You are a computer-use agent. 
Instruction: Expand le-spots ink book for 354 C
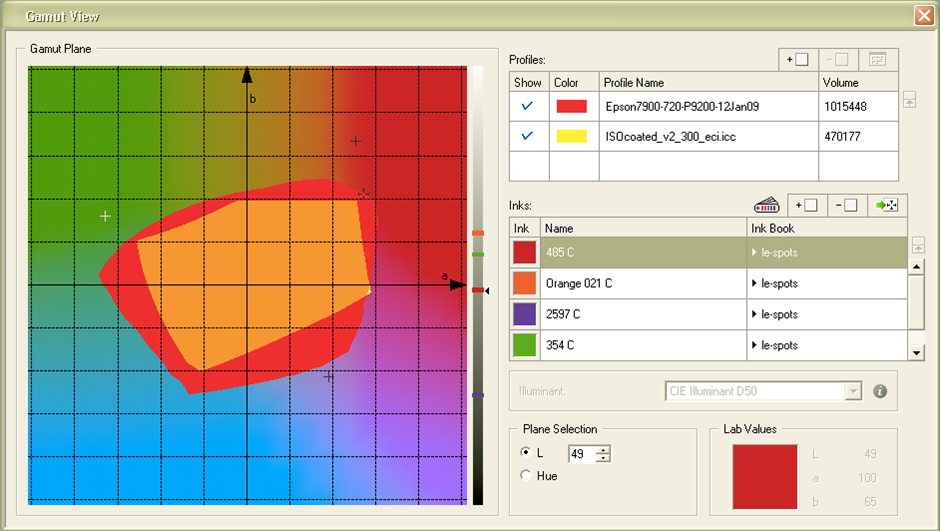point(755,345)
